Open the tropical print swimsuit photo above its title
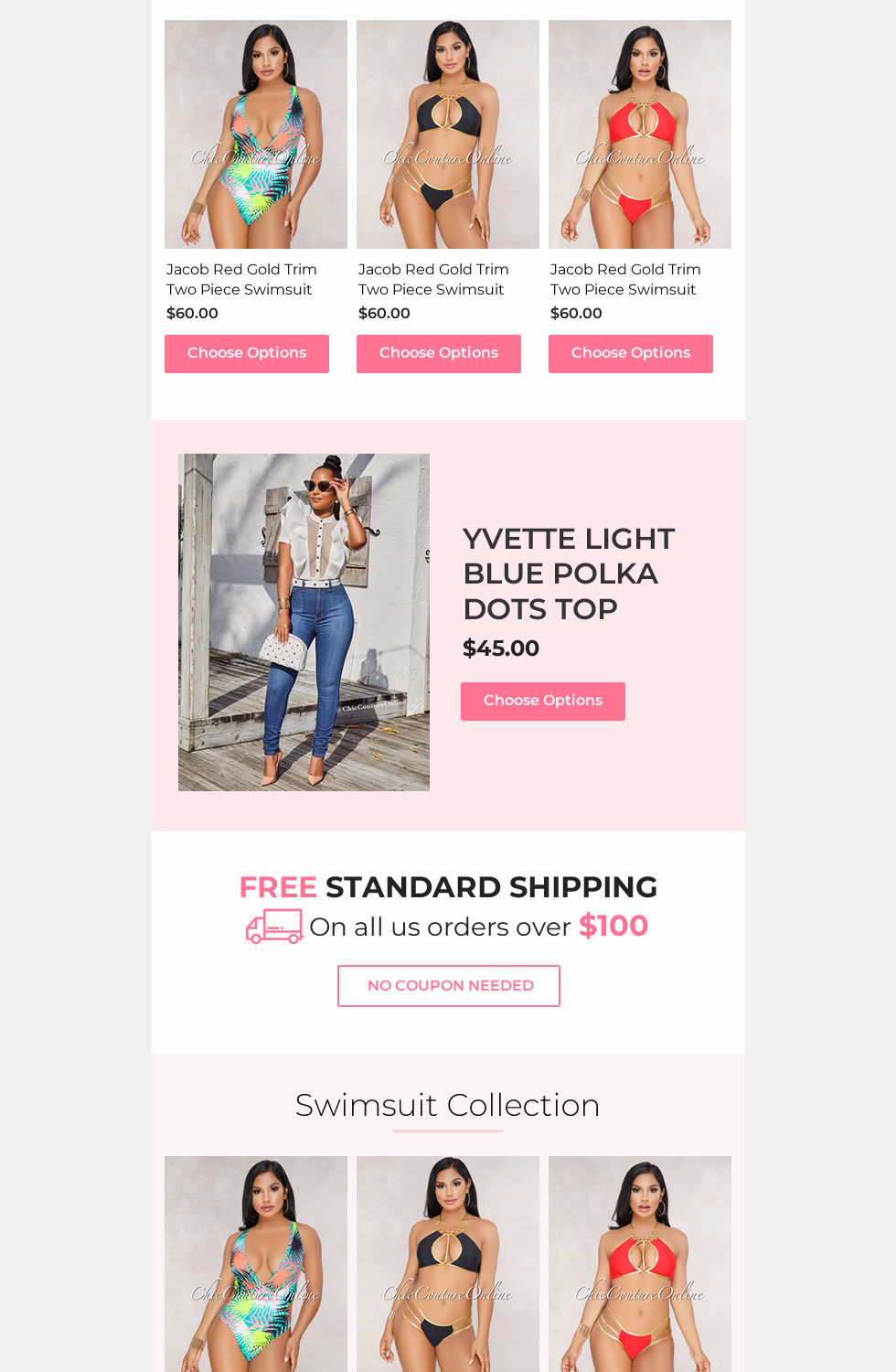 (256, 134)
